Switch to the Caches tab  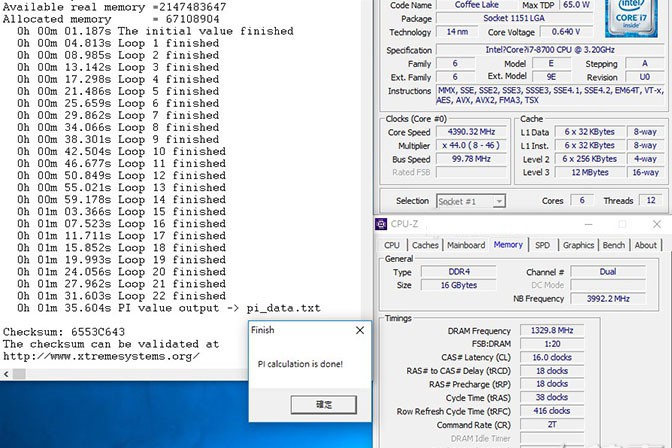(x=425, y=245)
